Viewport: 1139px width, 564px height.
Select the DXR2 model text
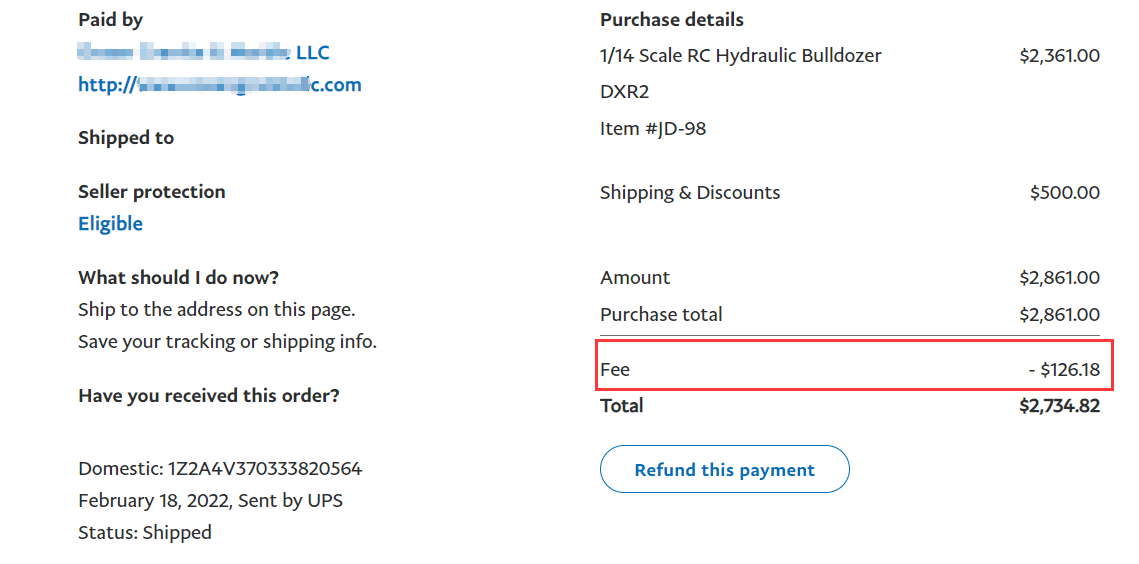point(625,92)
